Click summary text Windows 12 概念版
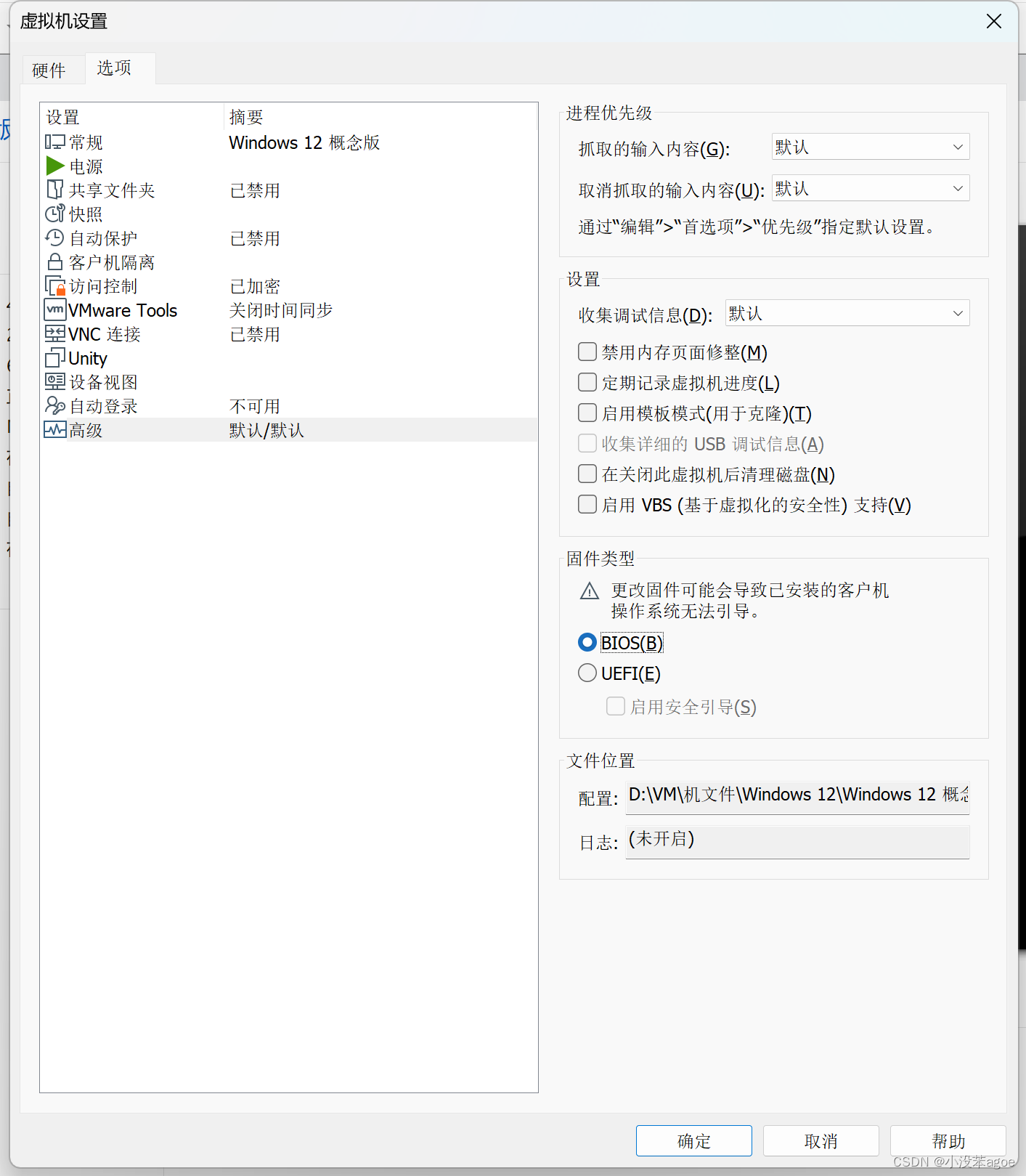1026x1176 pixels. (x=304, y=142)
